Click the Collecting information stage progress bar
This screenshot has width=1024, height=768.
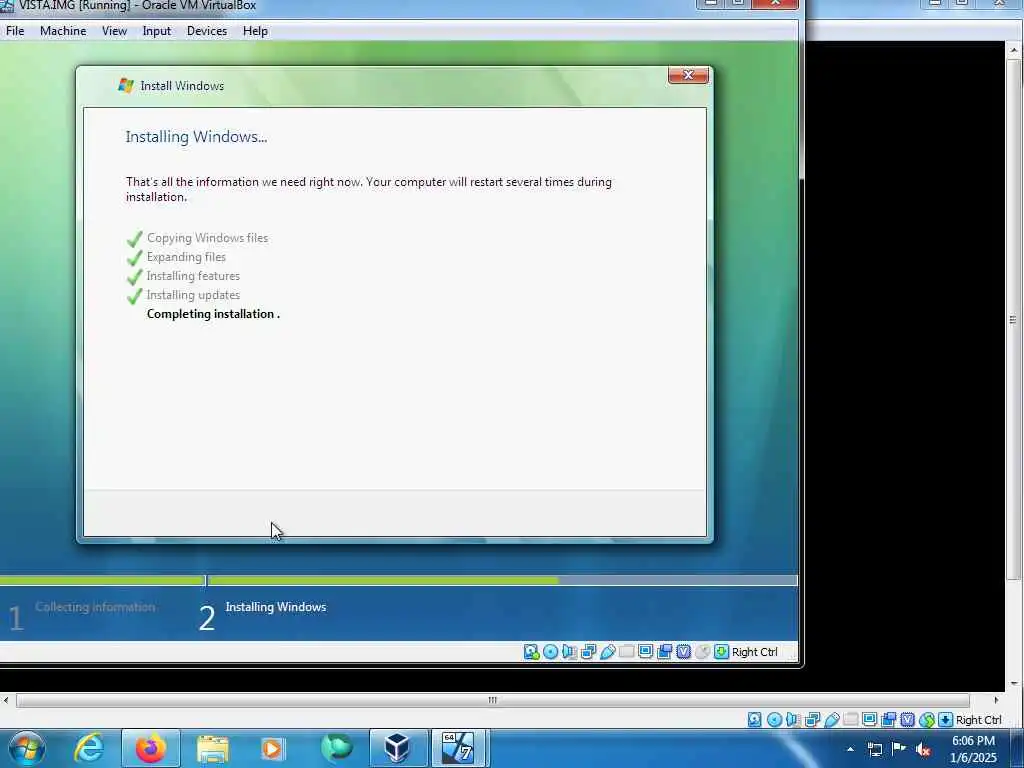pos(102,580)
